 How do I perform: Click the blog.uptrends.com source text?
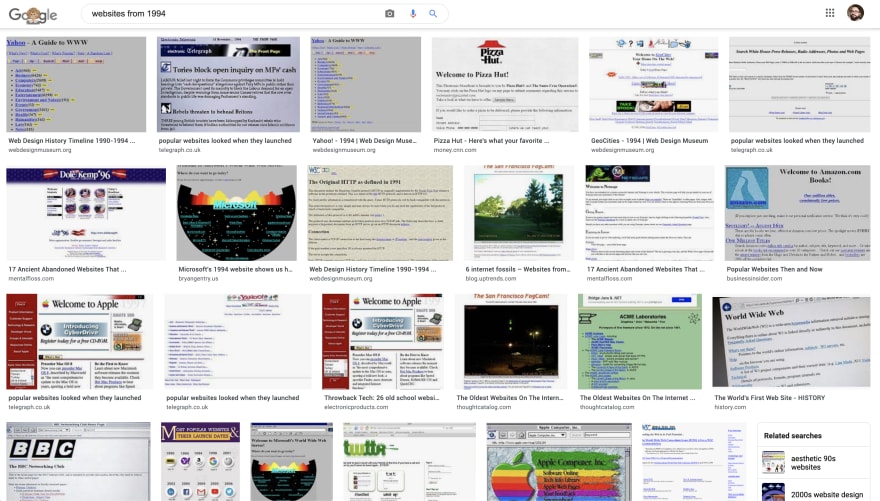click(x=491, y=278)
